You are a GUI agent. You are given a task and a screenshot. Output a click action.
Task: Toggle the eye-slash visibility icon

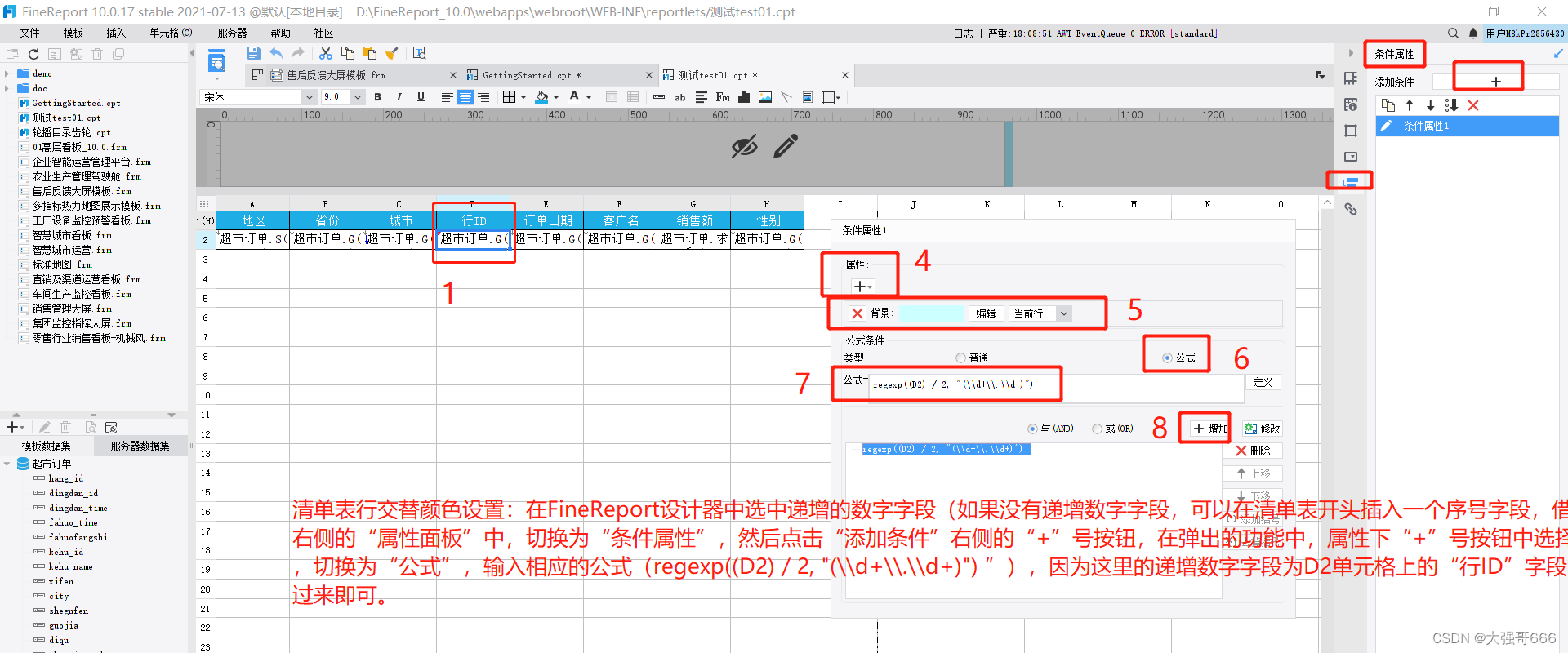[x=744, y=147]
